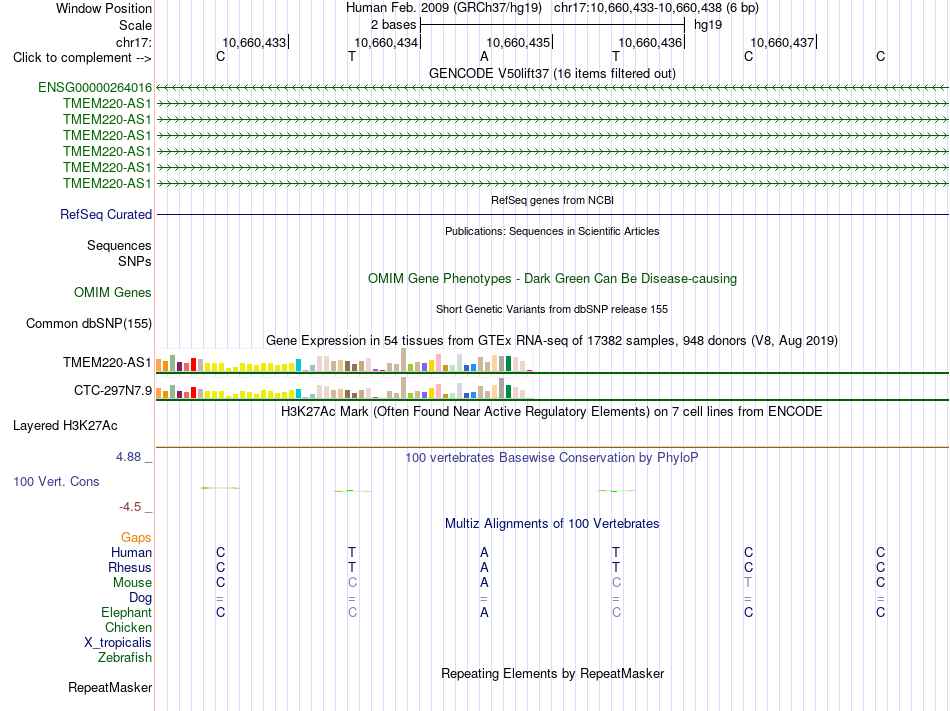The height and width of the screenshot is (711, 950).
Task: Select the Chicken species row label
Action: point(128,627)
